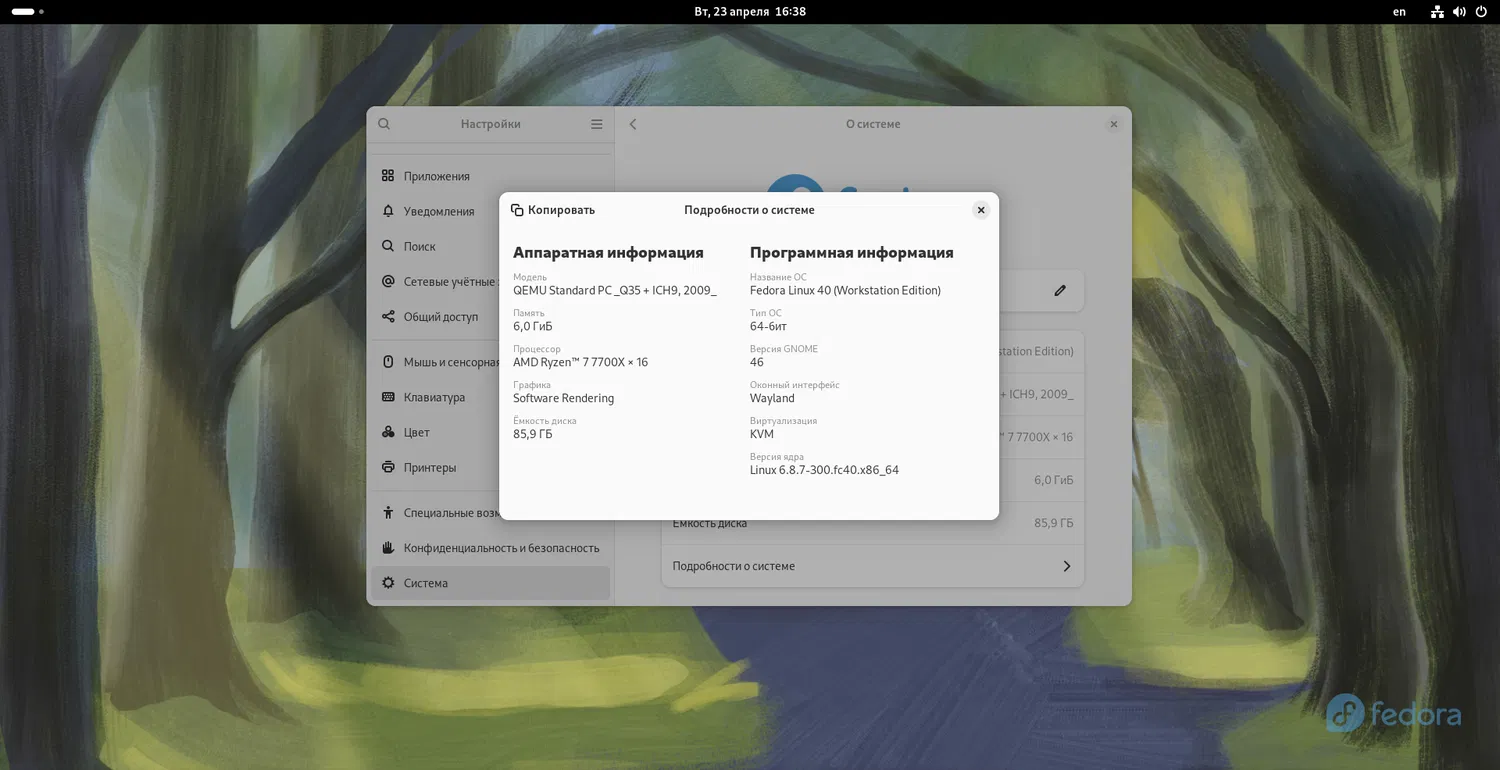Open the system status menu via power icon
This screenshot has width=1500, height=770.
pyautogui.click(x=1481, y=12)
